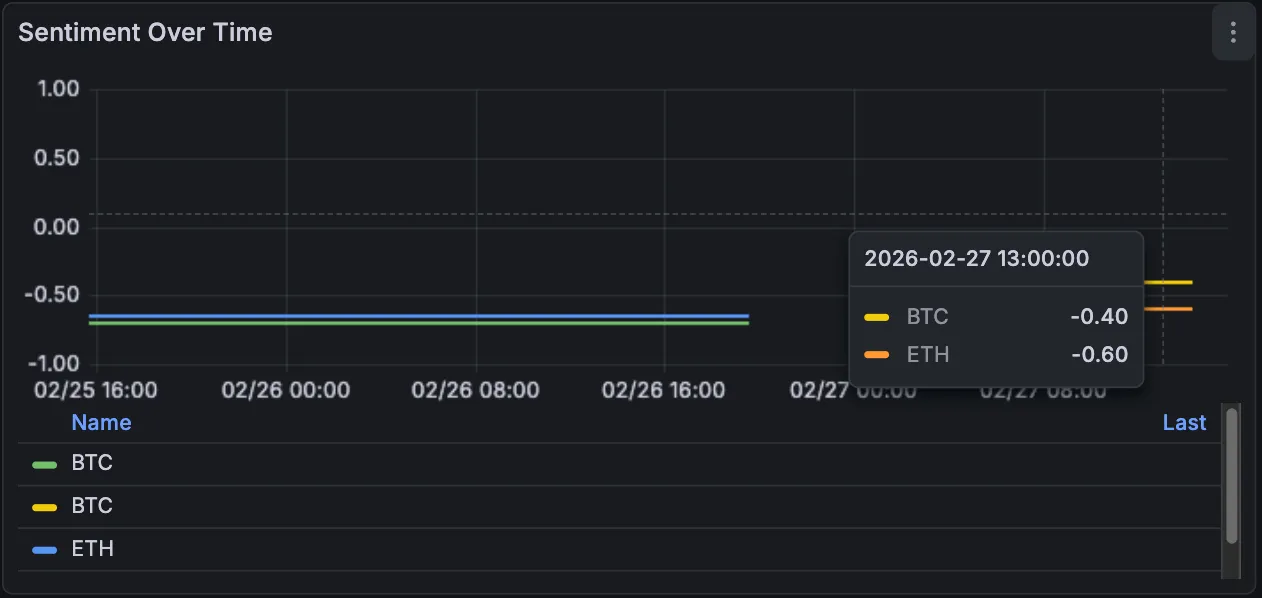Toggle the green BTC series label in legend
Screen dimensions: 1262x598
[x=92, y=464]
